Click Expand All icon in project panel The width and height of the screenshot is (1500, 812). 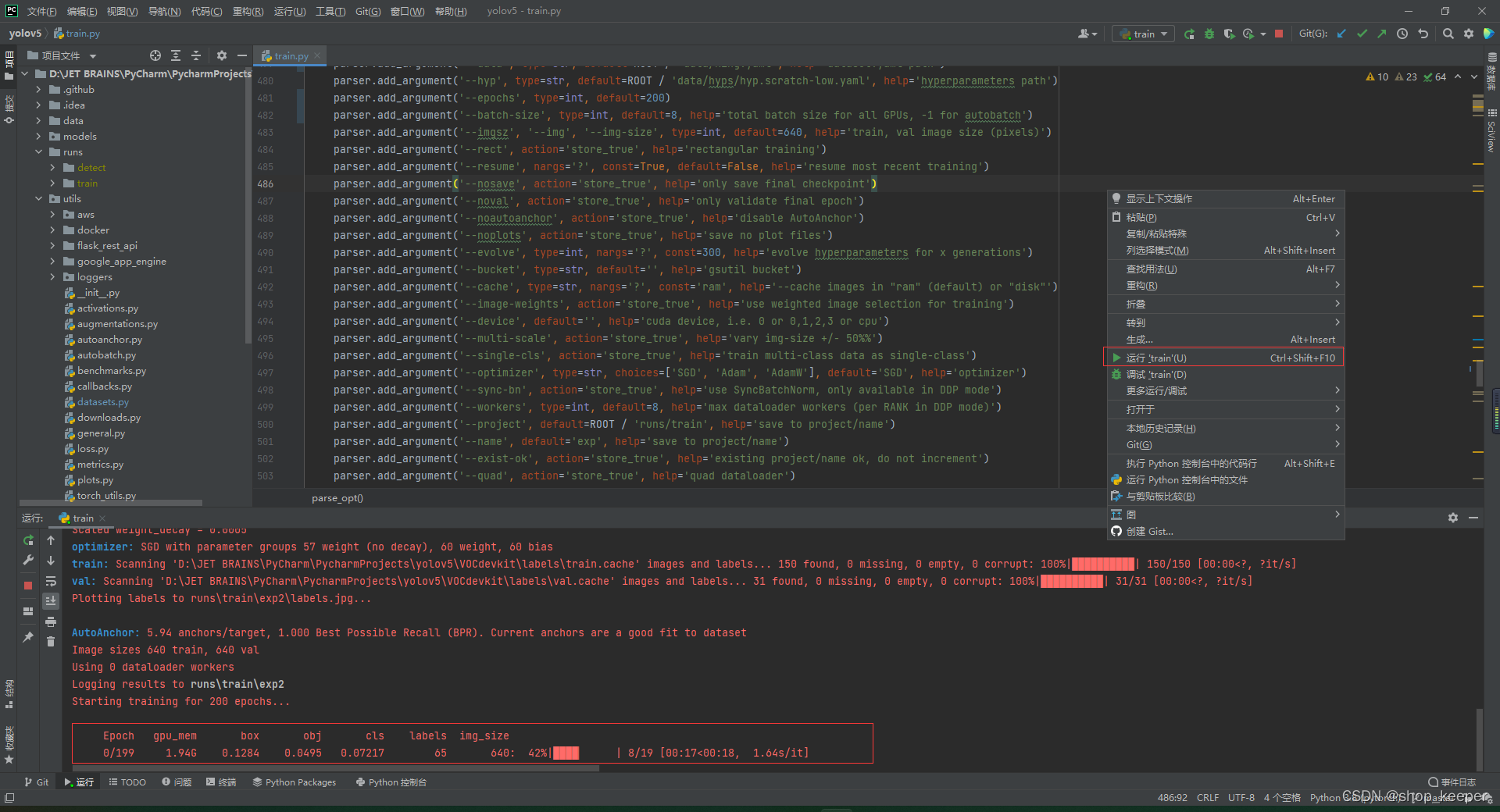[x=176, y=55]
